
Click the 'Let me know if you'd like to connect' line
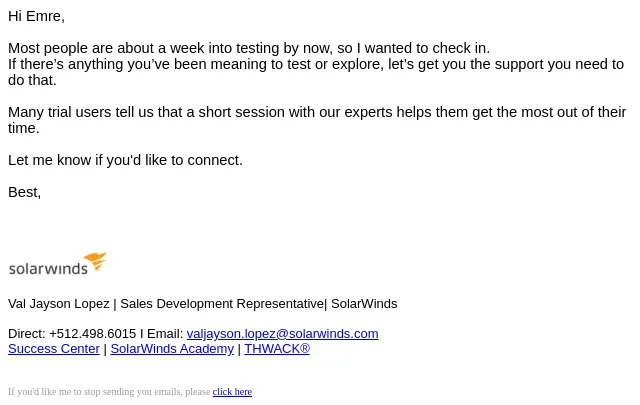125,160
